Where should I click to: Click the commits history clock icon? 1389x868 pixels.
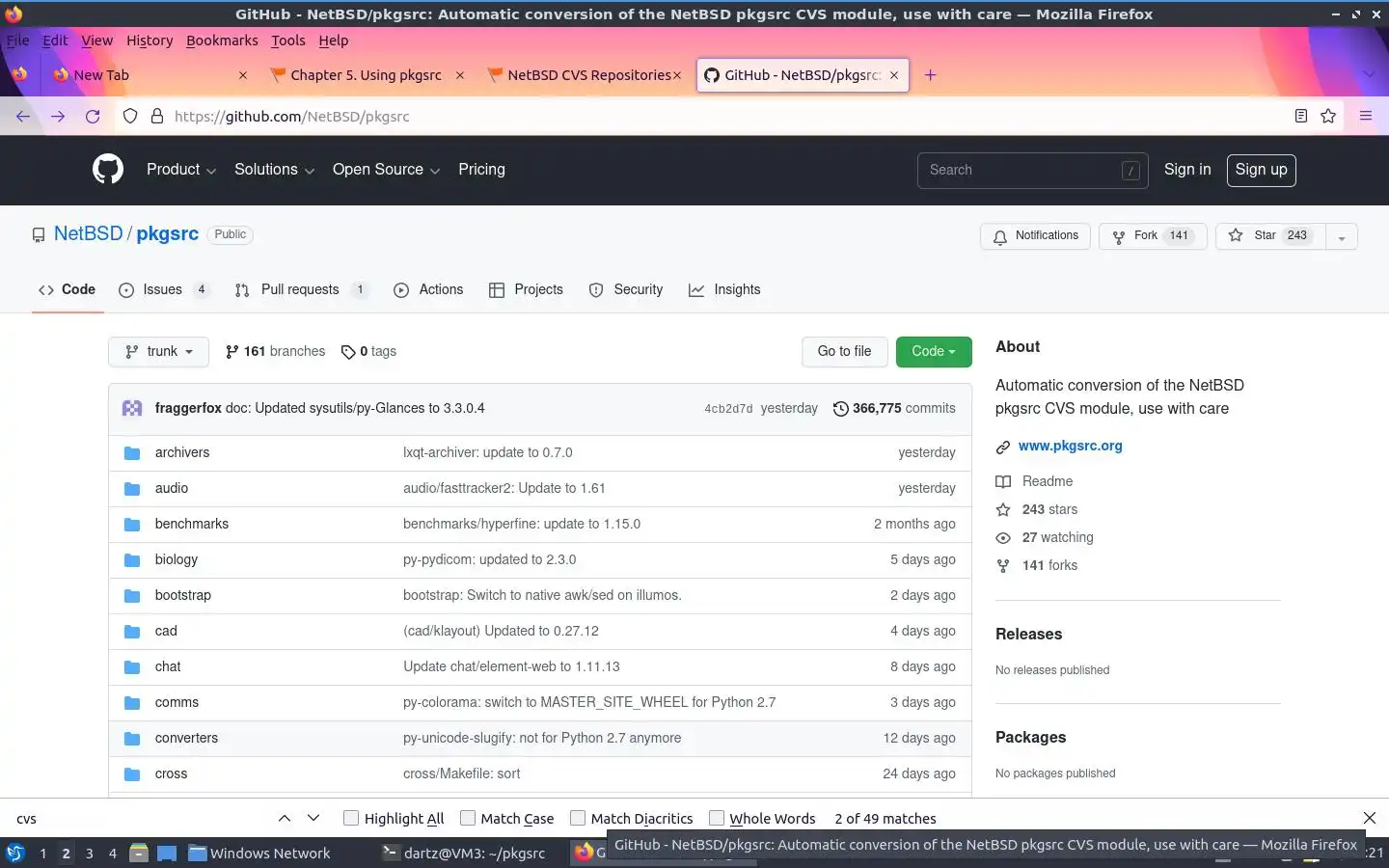point(841,408)
